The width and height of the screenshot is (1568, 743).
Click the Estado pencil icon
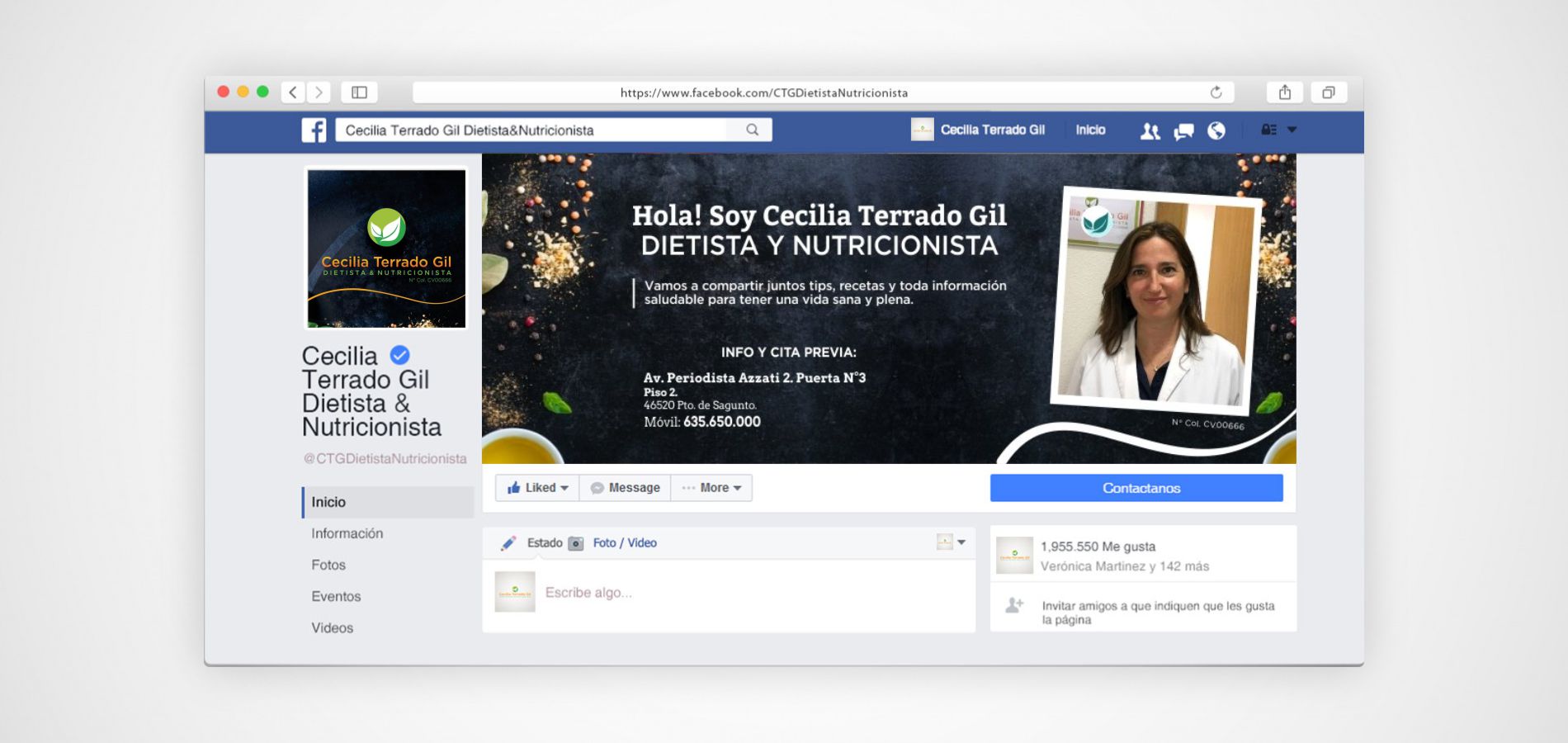(x=508, y=543)
